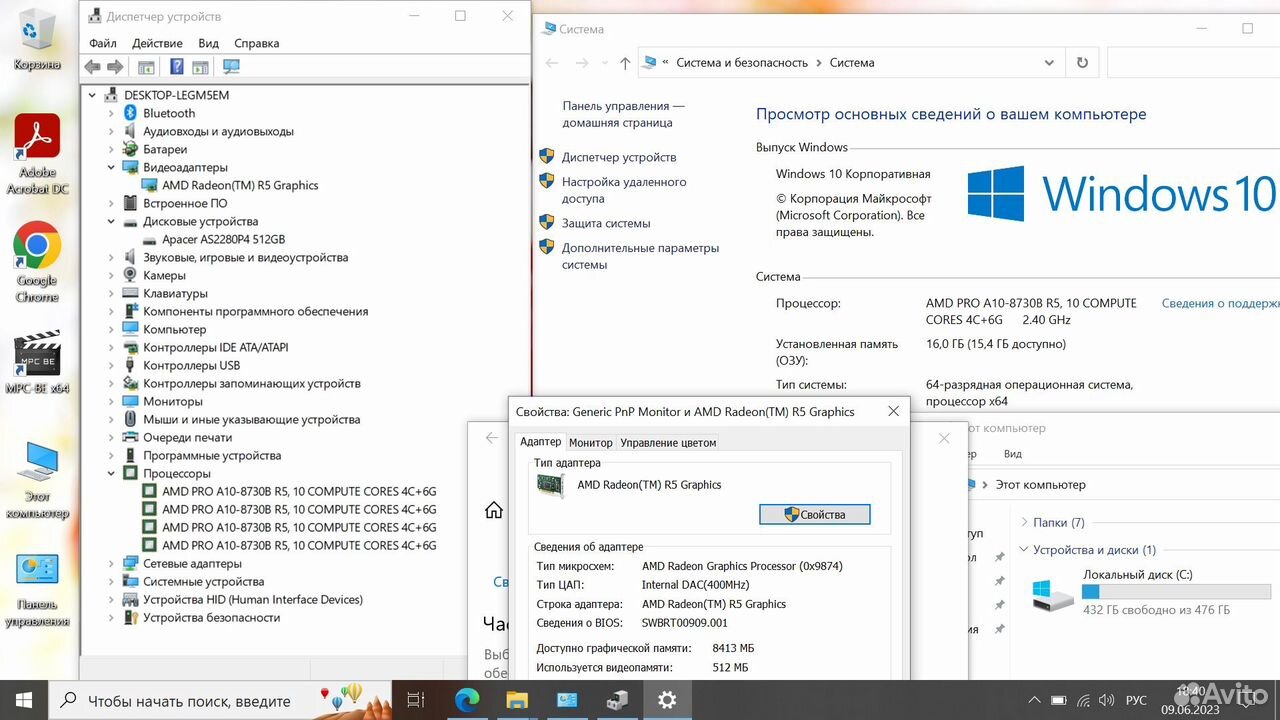
Task: Open the Файл menu
Action: (x=103, y=43)
